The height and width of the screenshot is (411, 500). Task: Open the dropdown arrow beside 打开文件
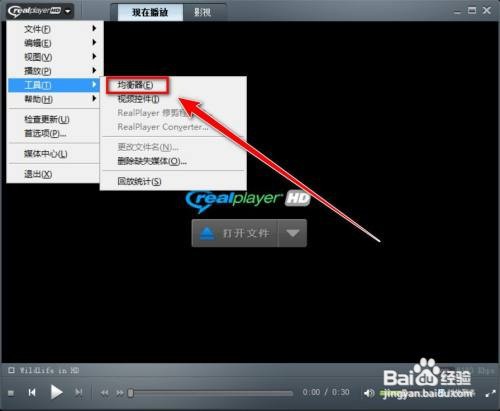(x=292, y=233)
